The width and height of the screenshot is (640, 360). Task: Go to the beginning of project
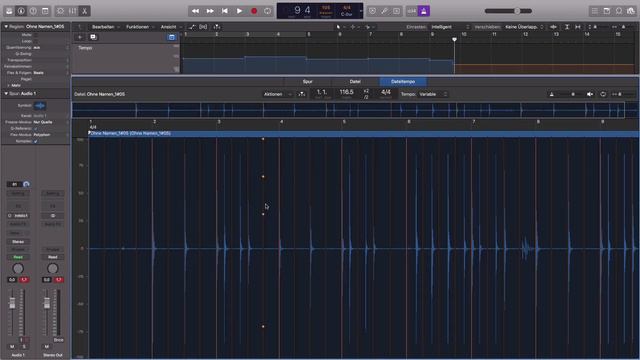[x=225, y=11]
